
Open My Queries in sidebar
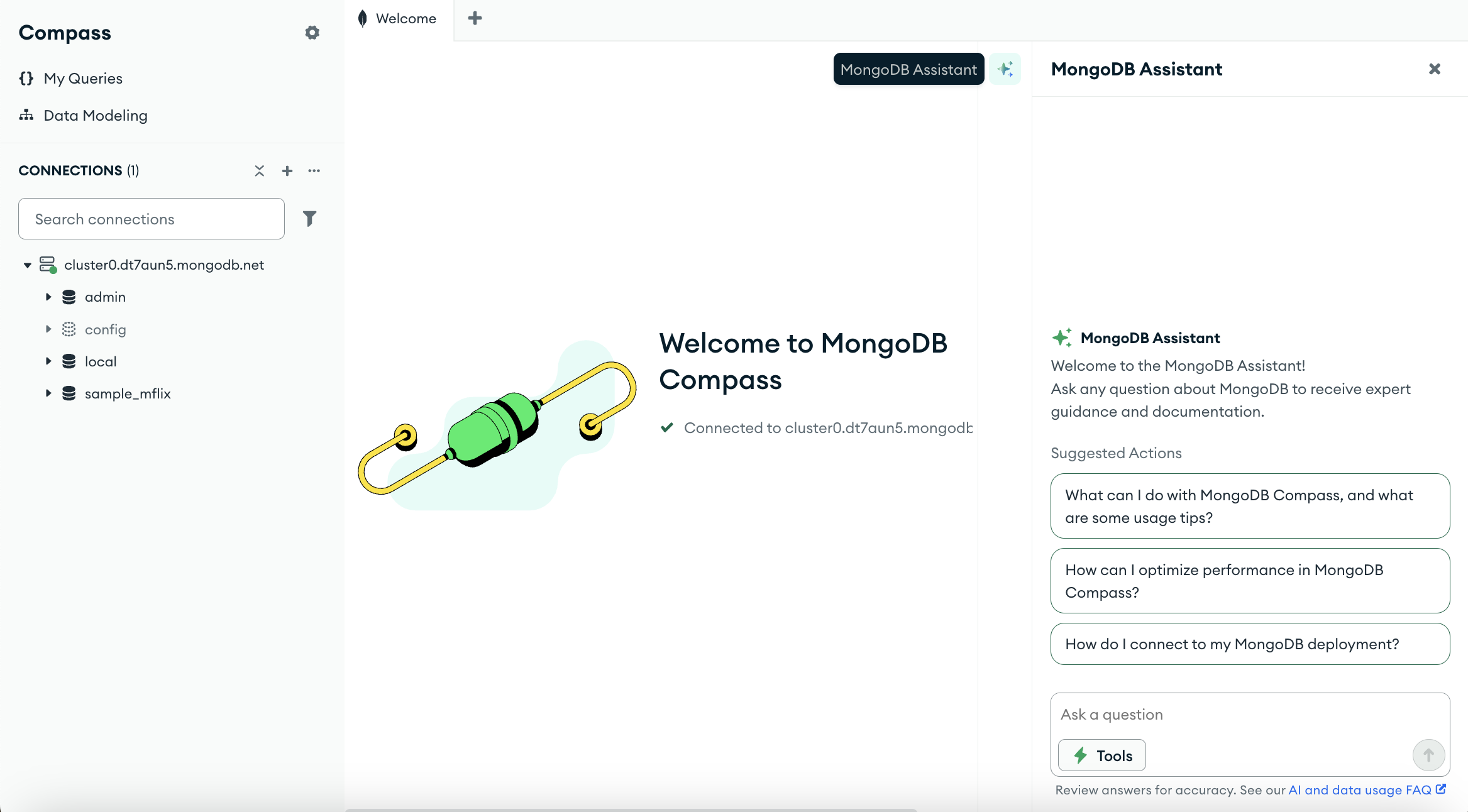click(x=82, y=79)
